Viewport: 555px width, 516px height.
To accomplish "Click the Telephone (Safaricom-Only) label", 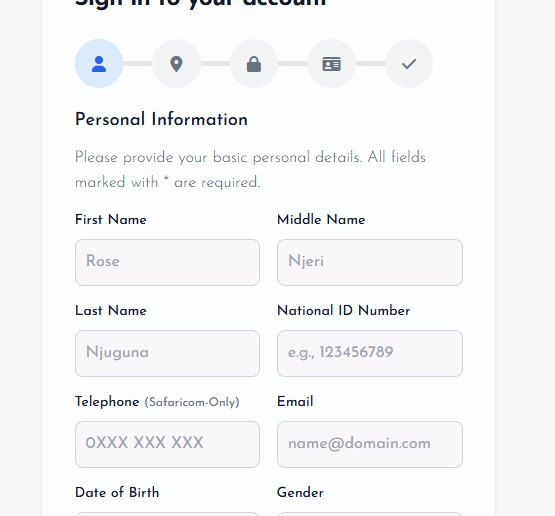I will pos(157,402).
